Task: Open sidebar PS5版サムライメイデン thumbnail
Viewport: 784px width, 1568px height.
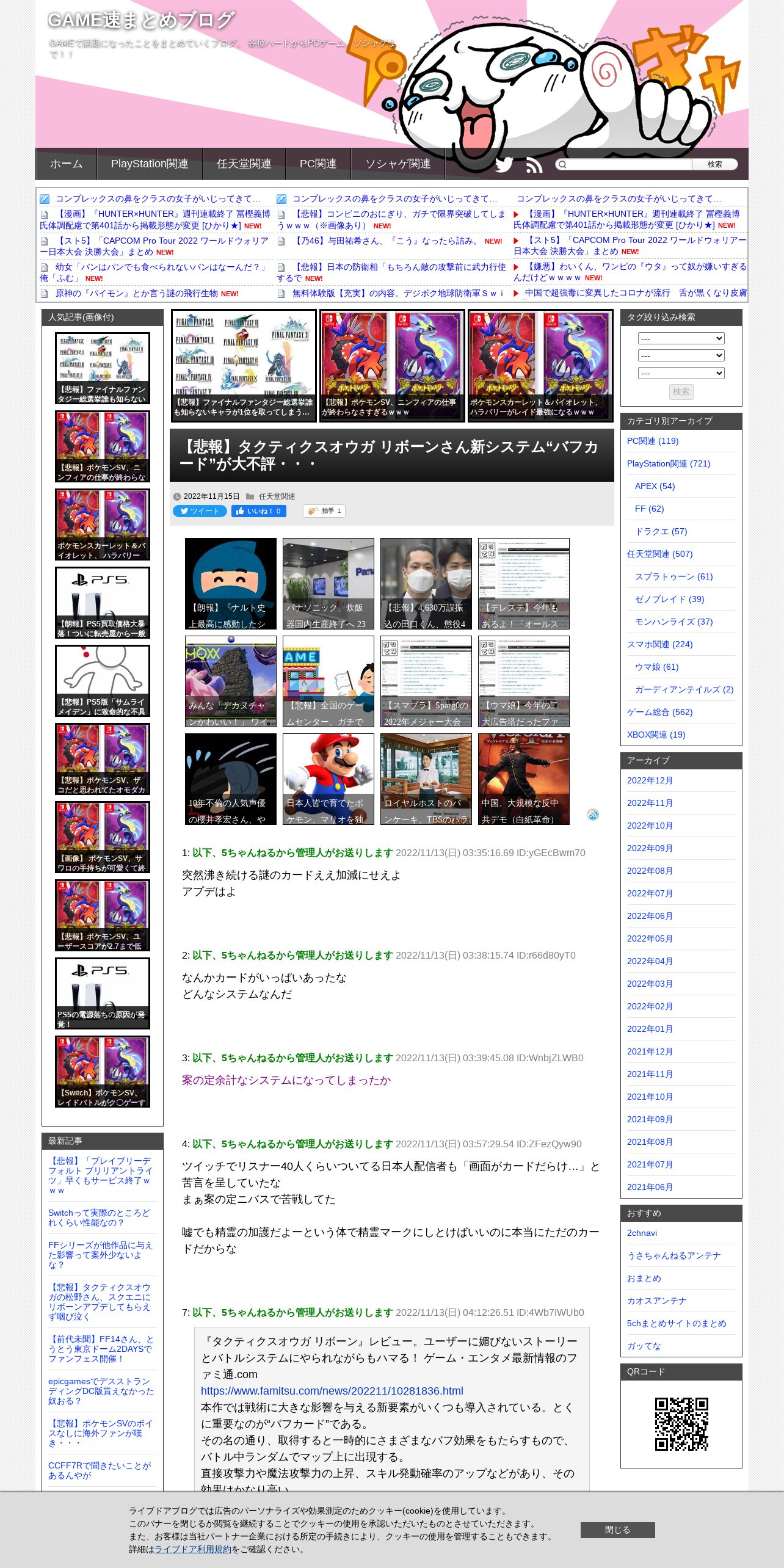Action: pos(103,681)
